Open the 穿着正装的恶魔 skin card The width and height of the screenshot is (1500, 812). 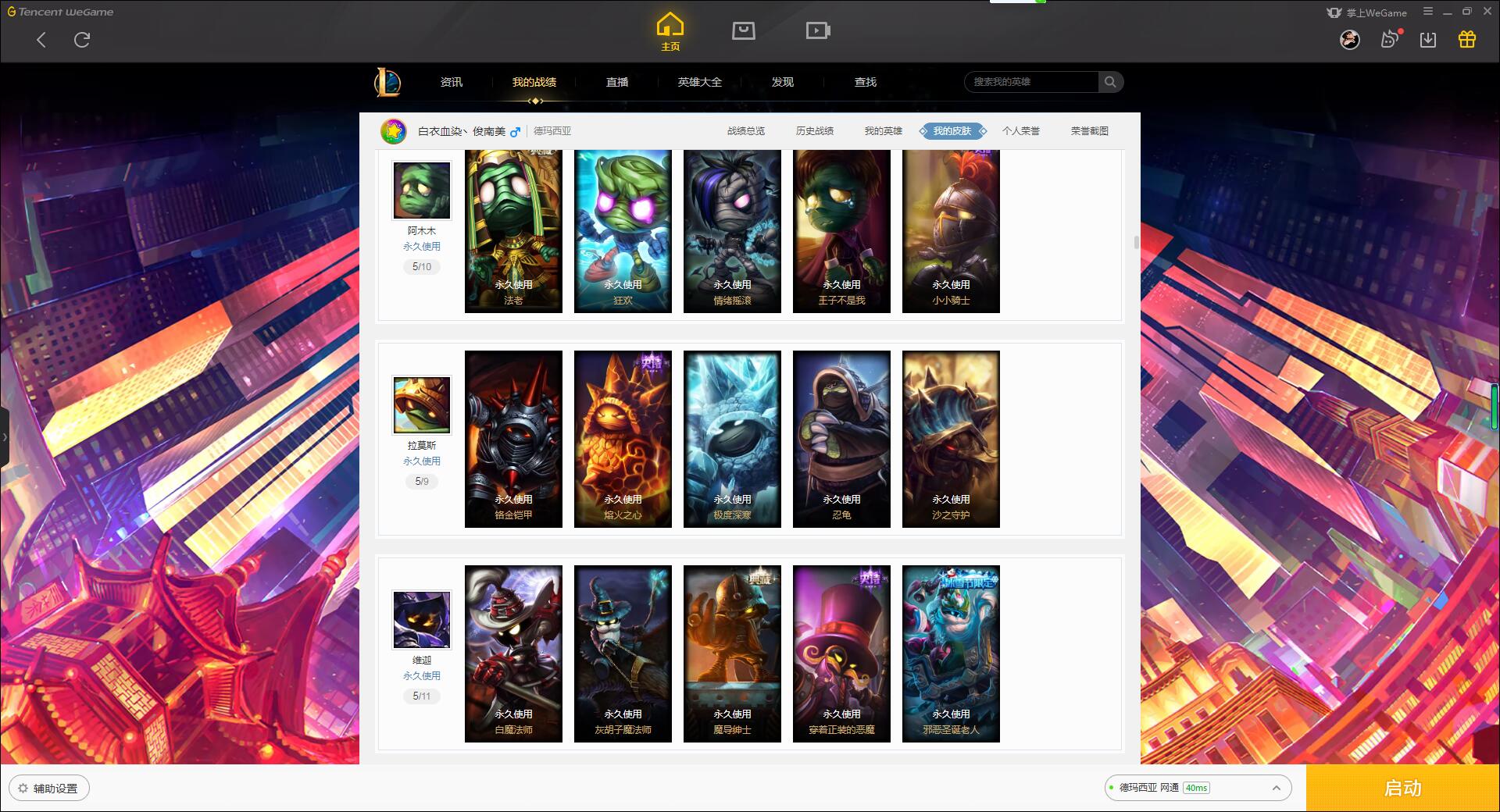[x=841, y=654]
